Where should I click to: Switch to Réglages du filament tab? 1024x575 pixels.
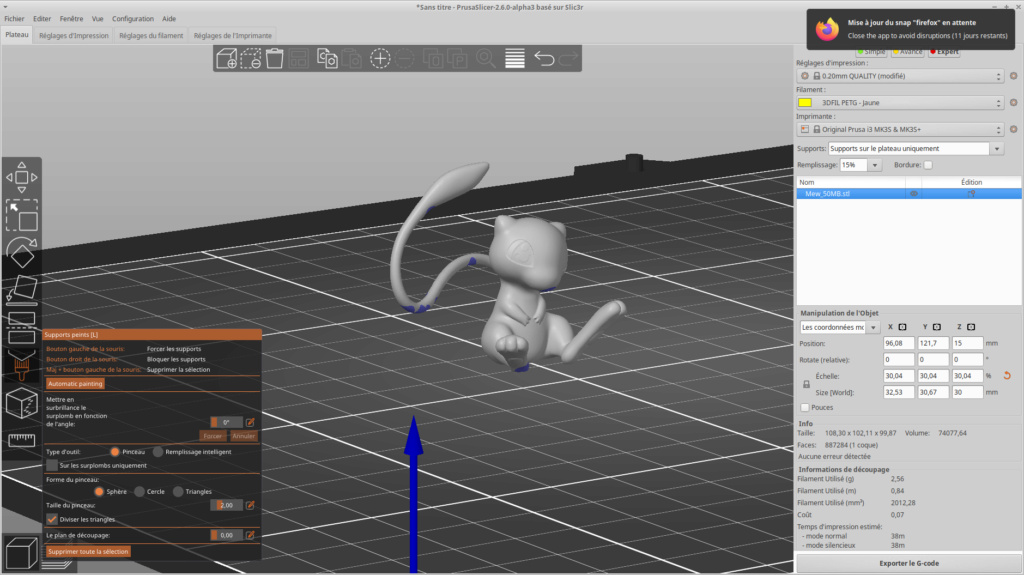point(151,36)
